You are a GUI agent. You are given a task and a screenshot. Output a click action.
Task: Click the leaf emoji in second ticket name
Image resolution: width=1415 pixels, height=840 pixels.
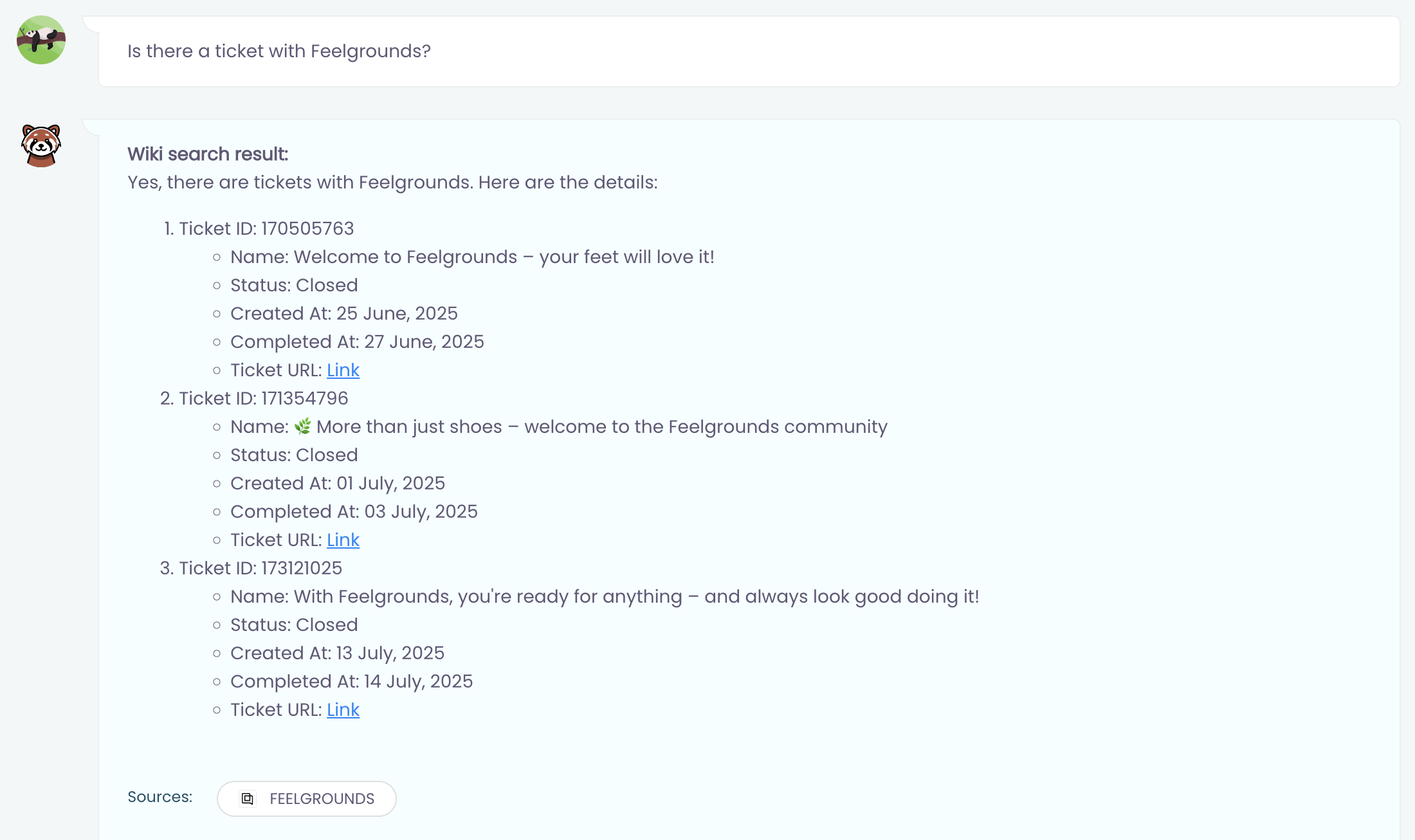coord(303,426)
